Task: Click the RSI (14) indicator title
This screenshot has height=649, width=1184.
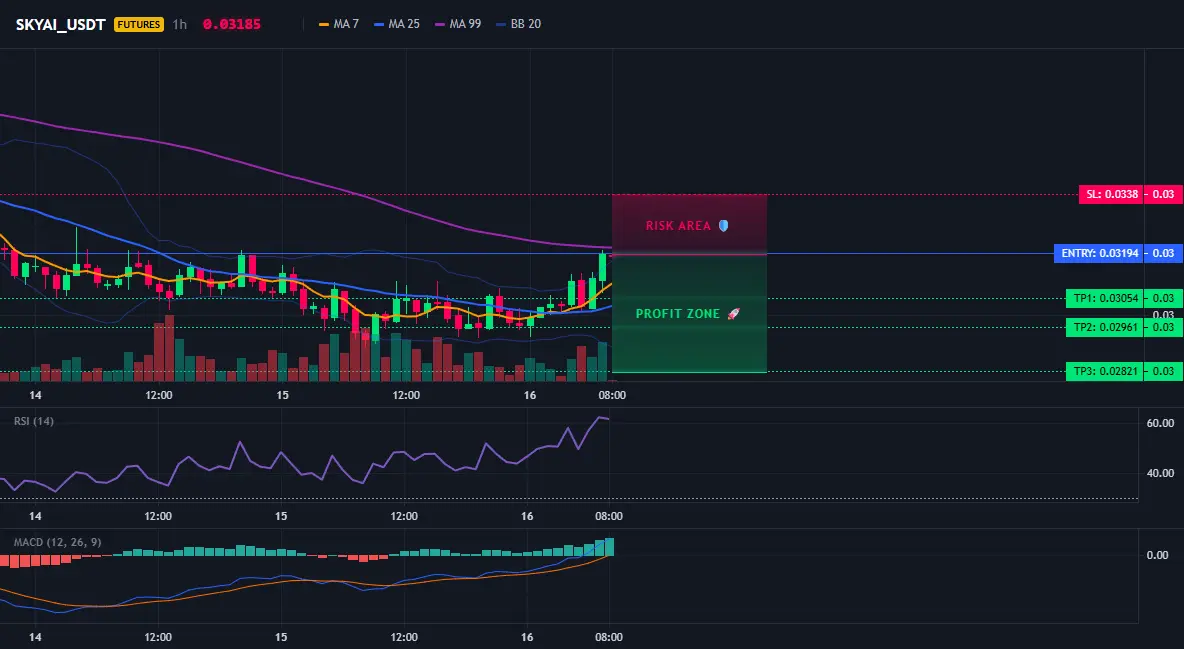Action: pyautogui.click(x=34, y=421)
